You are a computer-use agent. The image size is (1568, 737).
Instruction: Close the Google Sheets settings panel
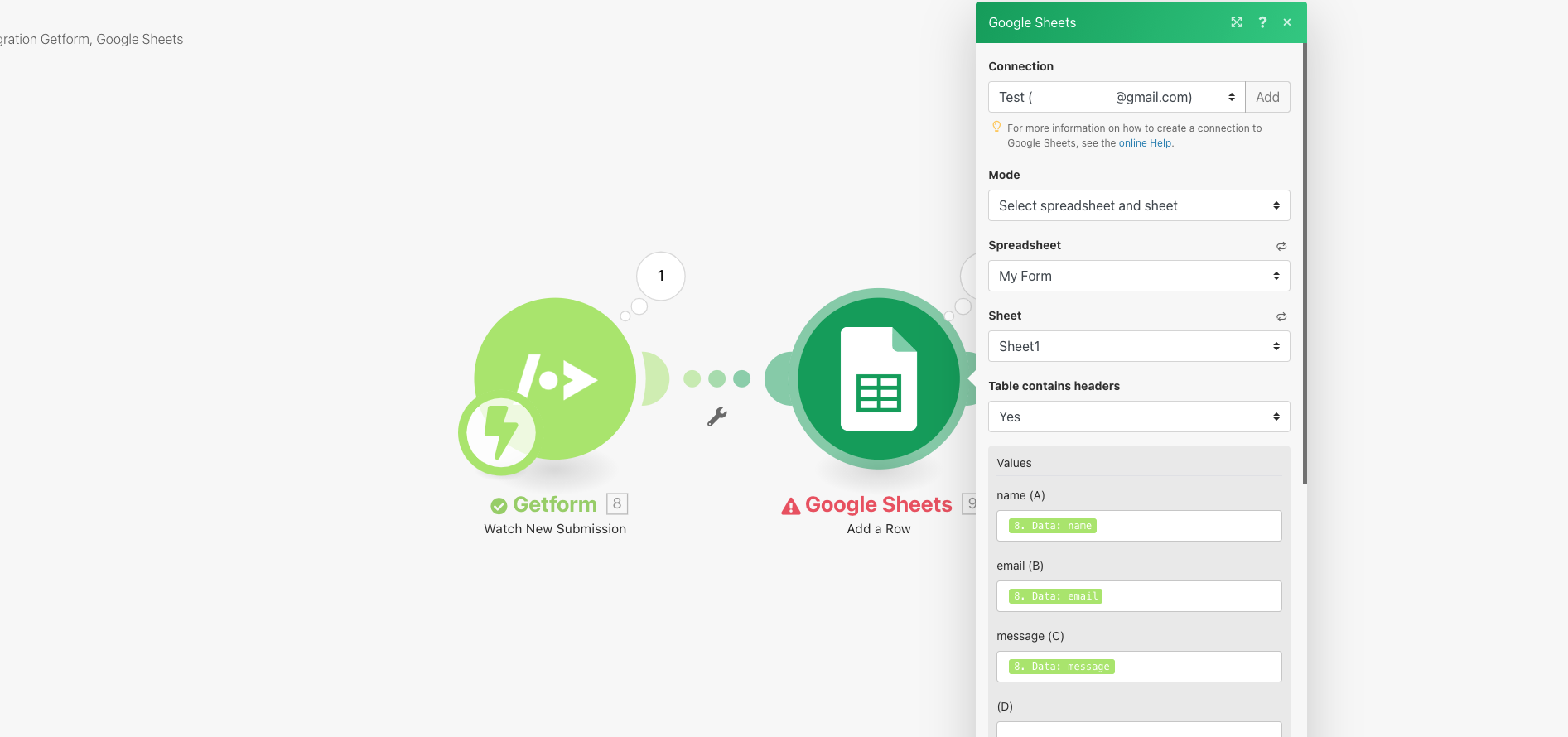(1287, 22)
